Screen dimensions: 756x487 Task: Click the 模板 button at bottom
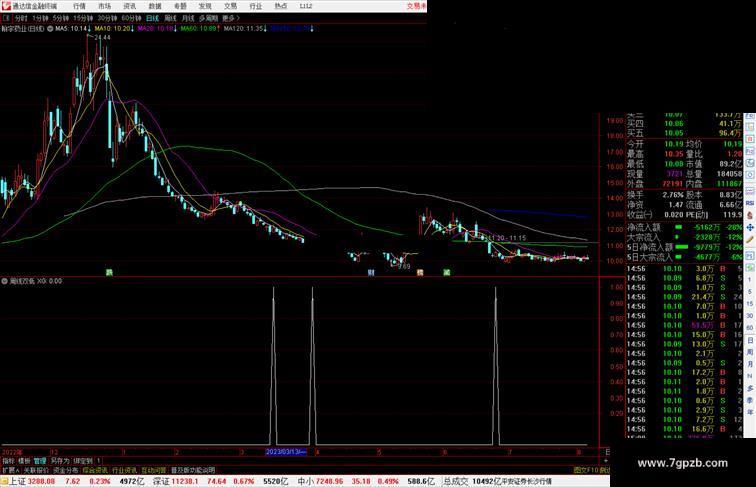pyautogui.click(x=24, y=461)
